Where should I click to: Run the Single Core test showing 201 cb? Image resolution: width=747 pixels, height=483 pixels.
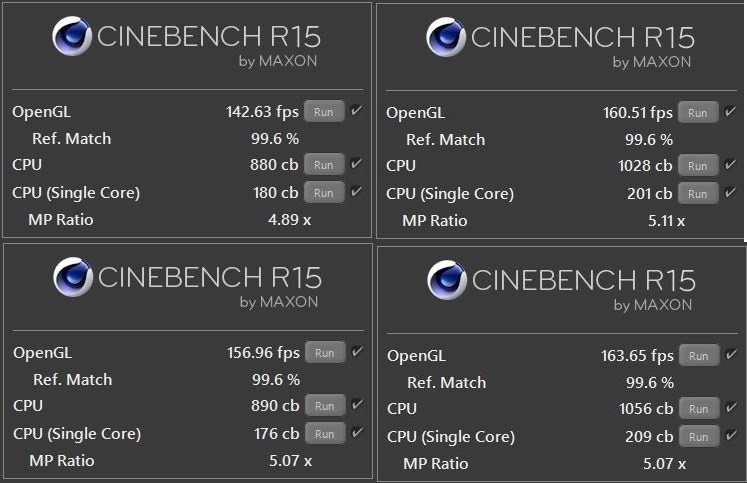click(x=698, y=194)
